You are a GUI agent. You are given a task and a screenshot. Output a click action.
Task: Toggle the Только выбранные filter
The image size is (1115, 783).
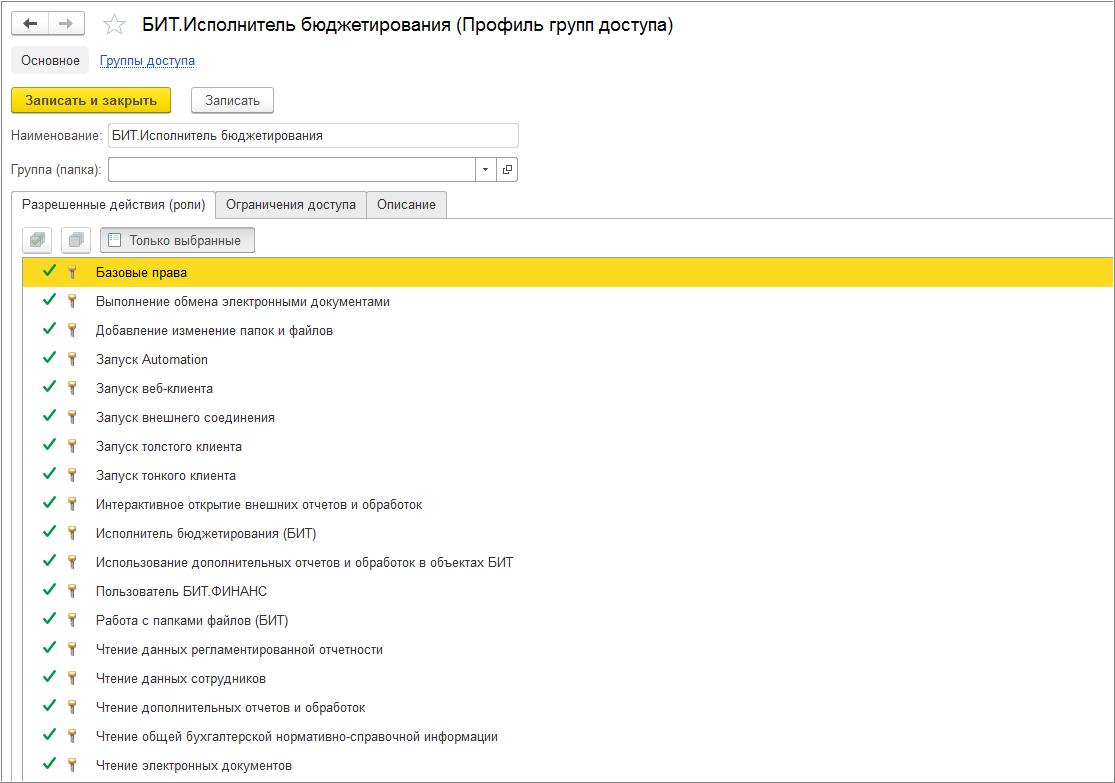[x=177, y=240]
